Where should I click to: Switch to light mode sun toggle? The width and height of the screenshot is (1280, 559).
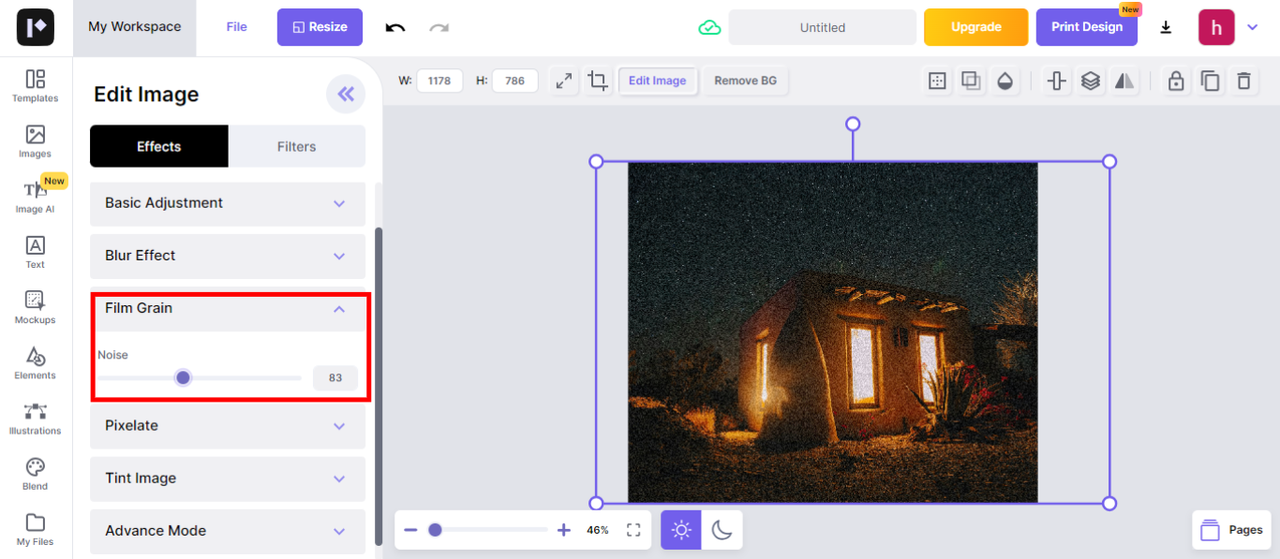point(681,530)
